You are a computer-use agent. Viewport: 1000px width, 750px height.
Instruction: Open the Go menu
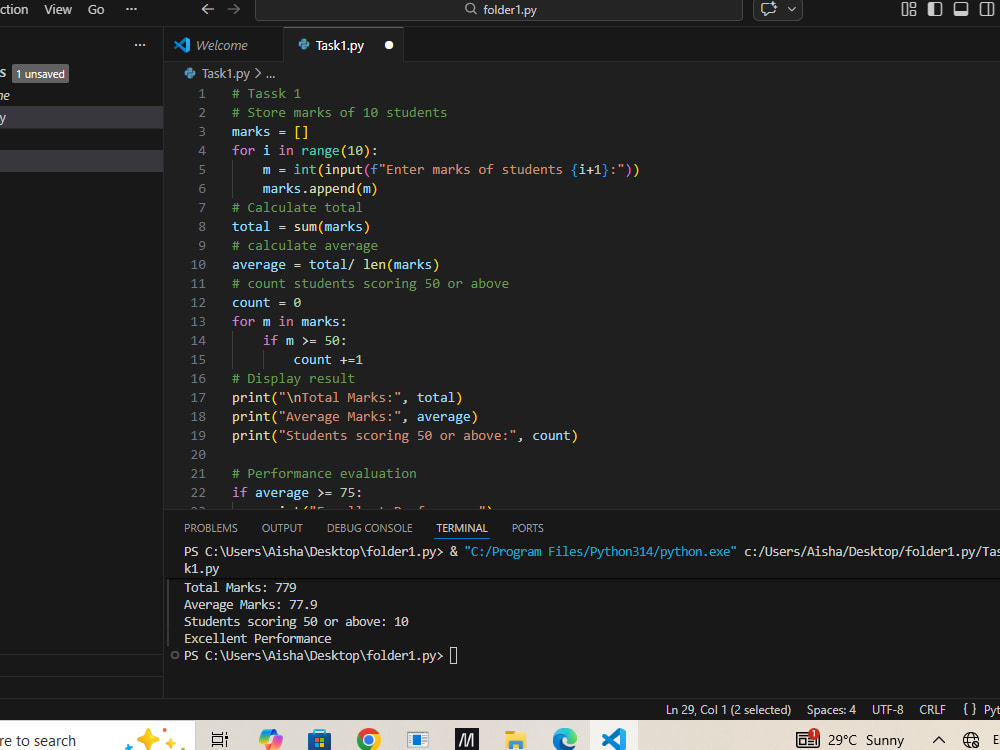click(x=96, y=9)
